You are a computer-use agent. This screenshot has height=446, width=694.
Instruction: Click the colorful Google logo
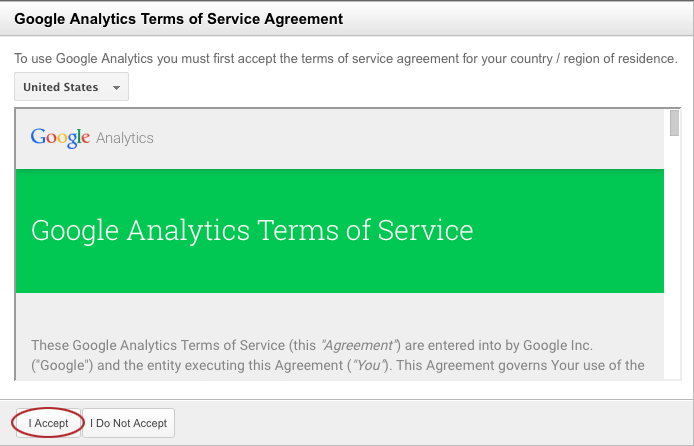[x=60, y=138]
